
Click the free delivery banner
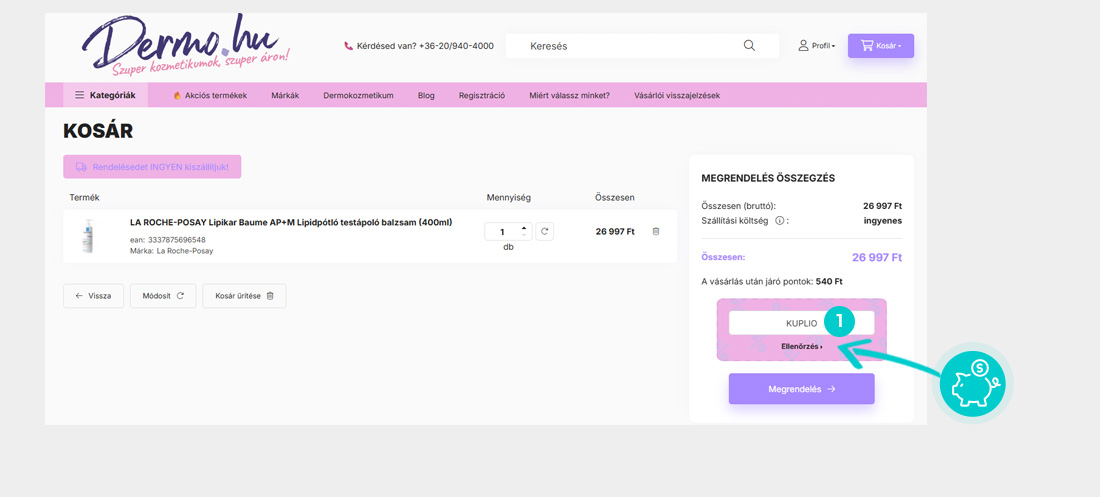coord(152,166)
